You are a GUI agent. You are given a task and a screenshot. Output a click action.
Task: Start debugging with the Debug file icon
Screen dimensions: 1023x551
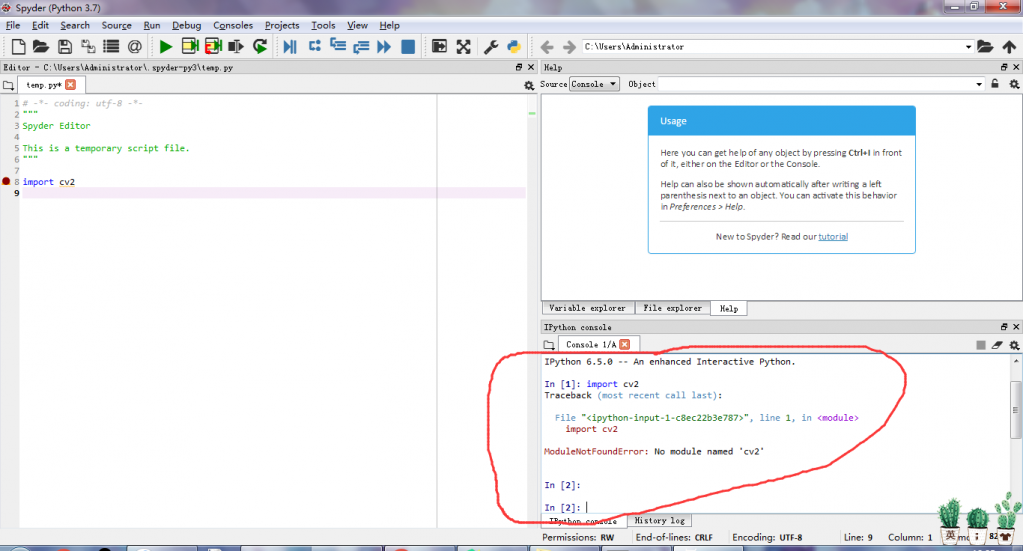pos(289,46)
